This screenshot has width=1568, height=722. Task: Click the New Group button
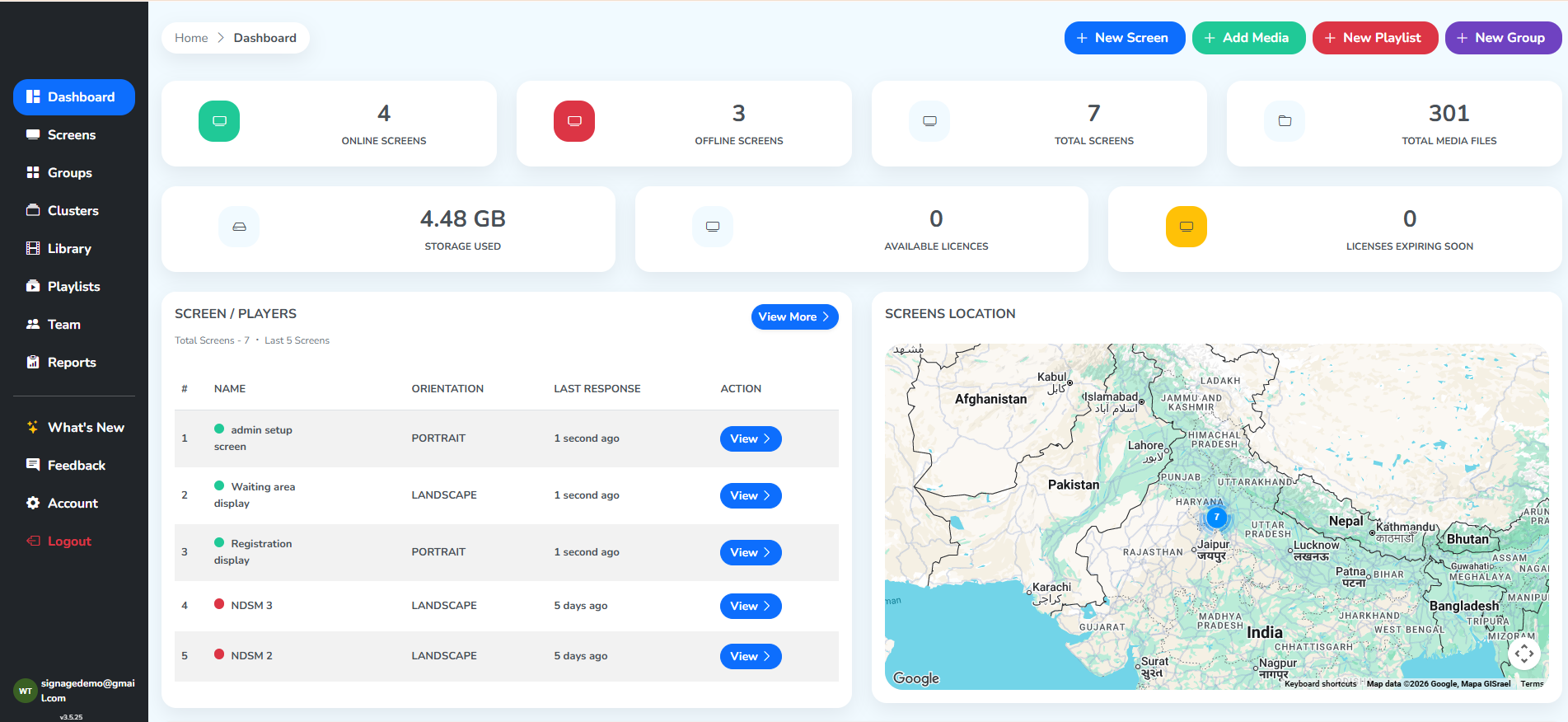(x=1503, y=38)
